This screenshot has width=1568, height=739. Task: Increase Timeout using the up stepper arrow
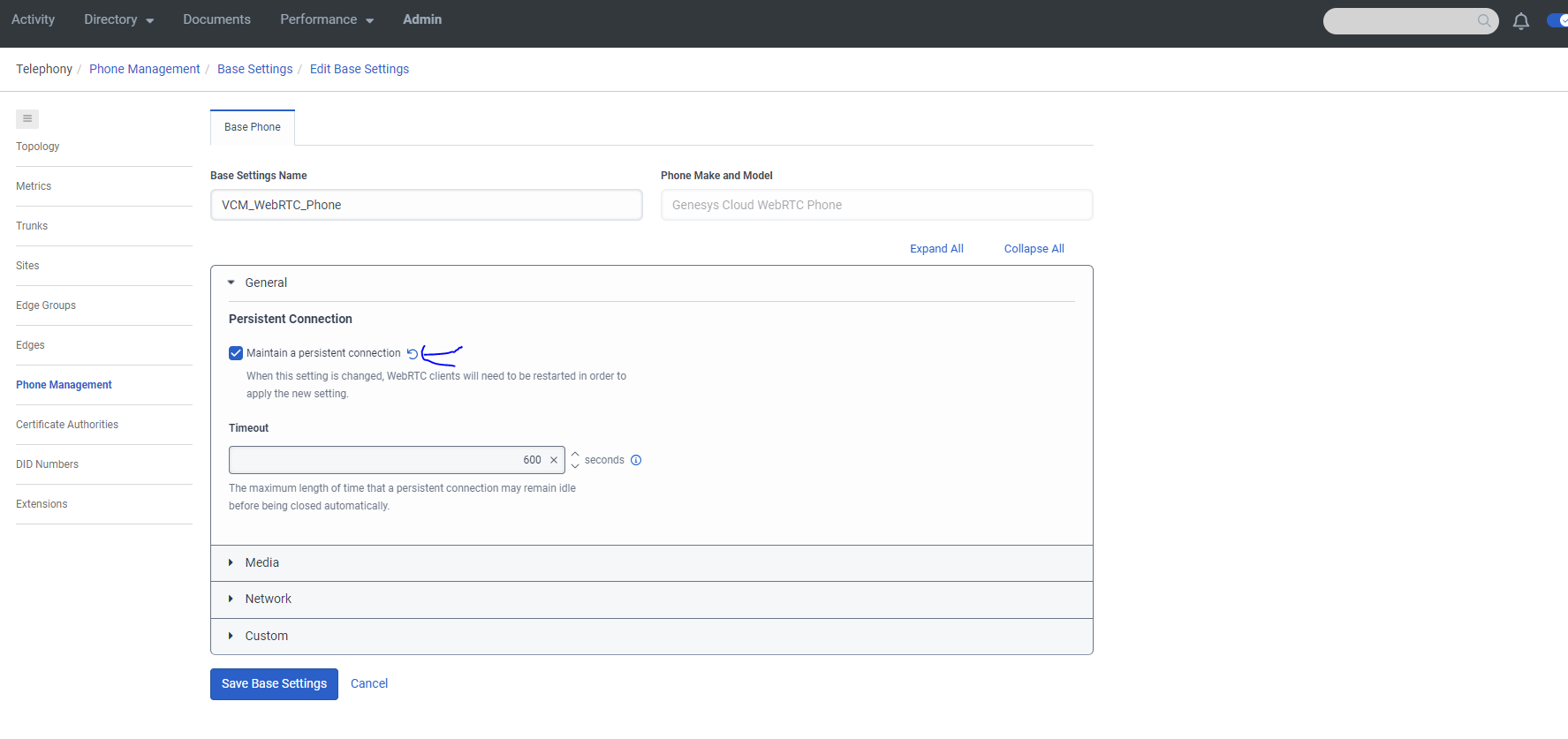click(575, 455)
